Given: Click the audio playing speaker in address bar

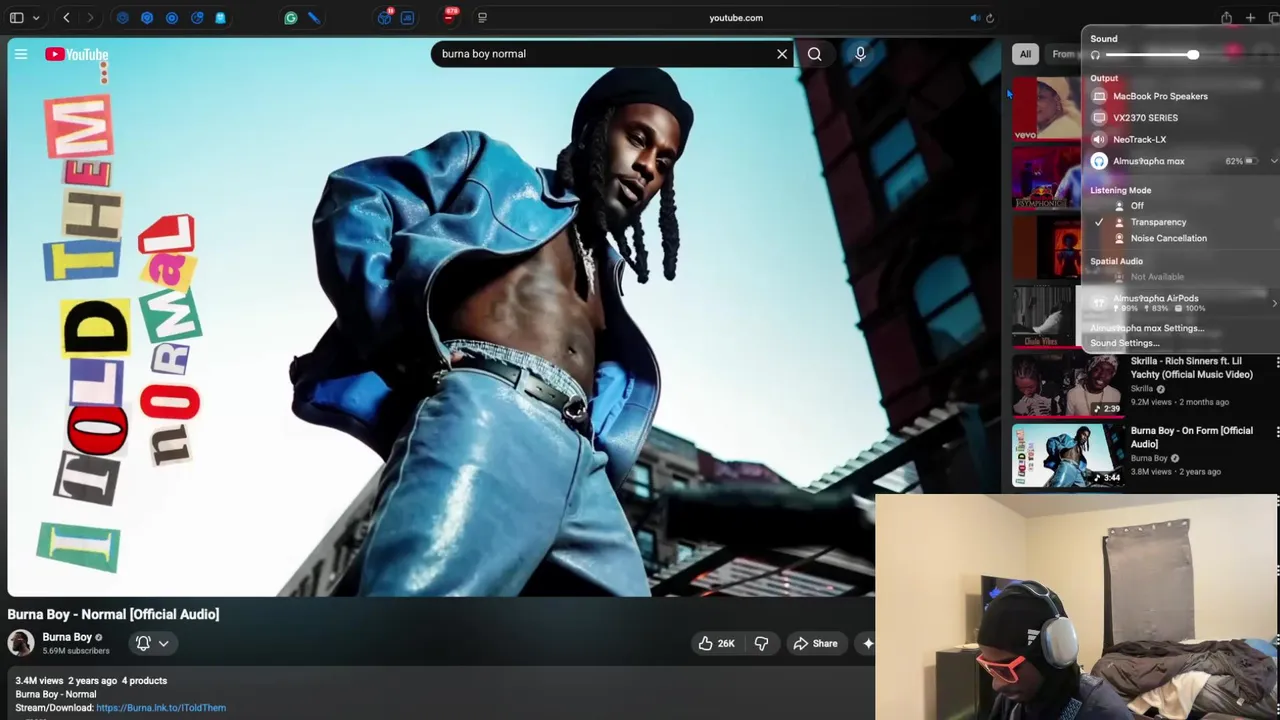Looking at the screenshot, I should pyautogui.click(x=974, y=18).
